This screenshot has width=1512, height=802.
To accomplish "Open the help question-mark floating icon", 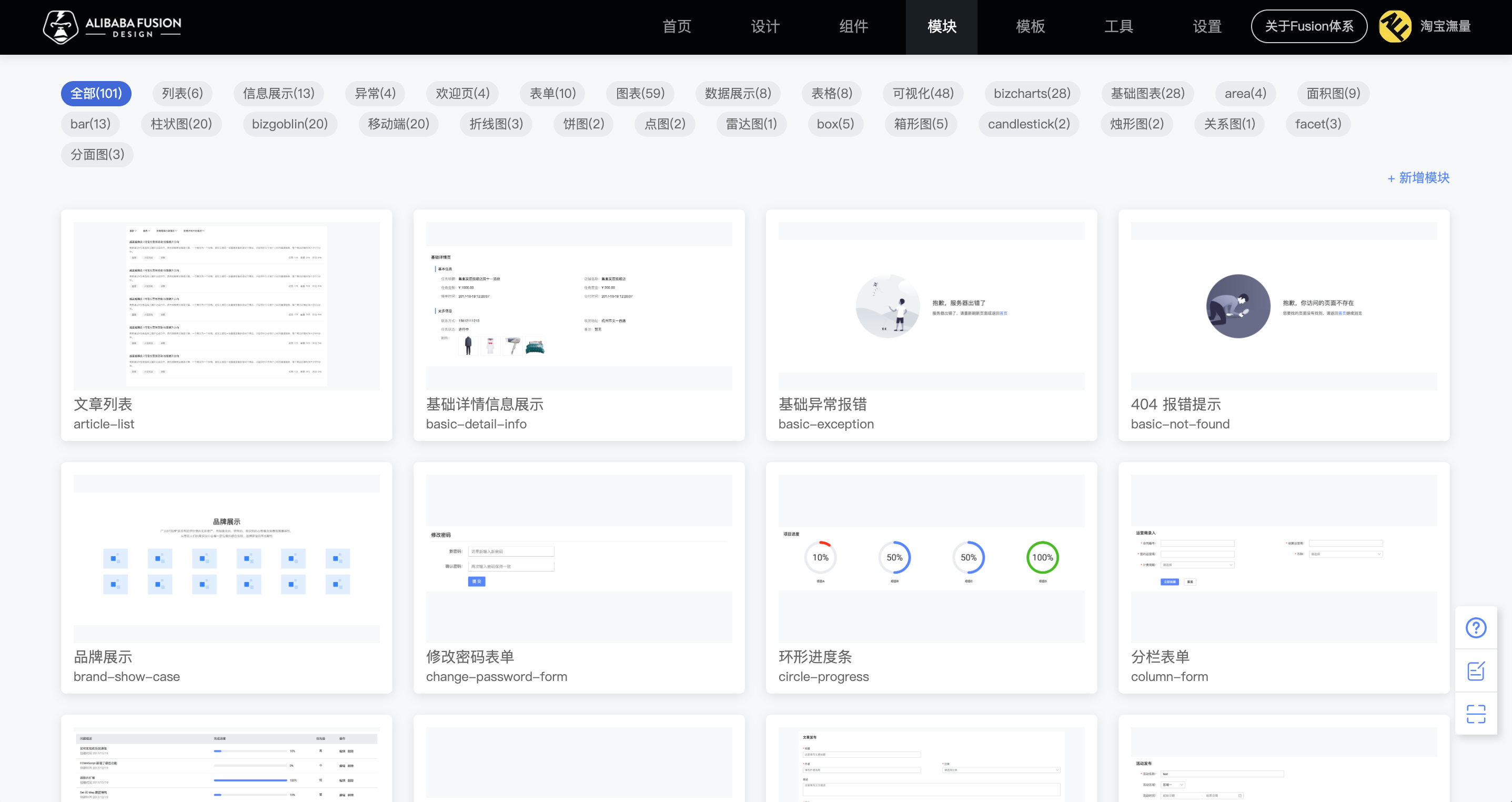I will coord(1476,628).
